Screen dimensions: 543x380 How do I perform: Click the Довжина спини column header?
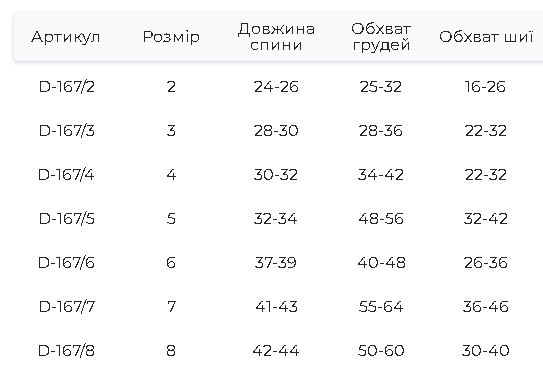(276, 37)
